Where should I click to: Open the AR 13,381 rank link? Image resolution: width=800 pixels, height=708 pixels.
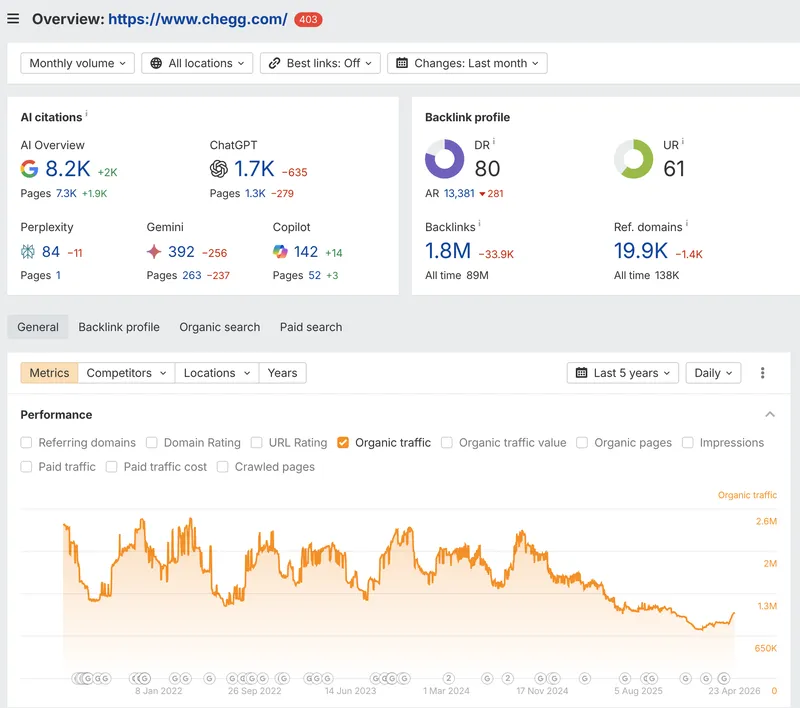[x=459, y=193]
